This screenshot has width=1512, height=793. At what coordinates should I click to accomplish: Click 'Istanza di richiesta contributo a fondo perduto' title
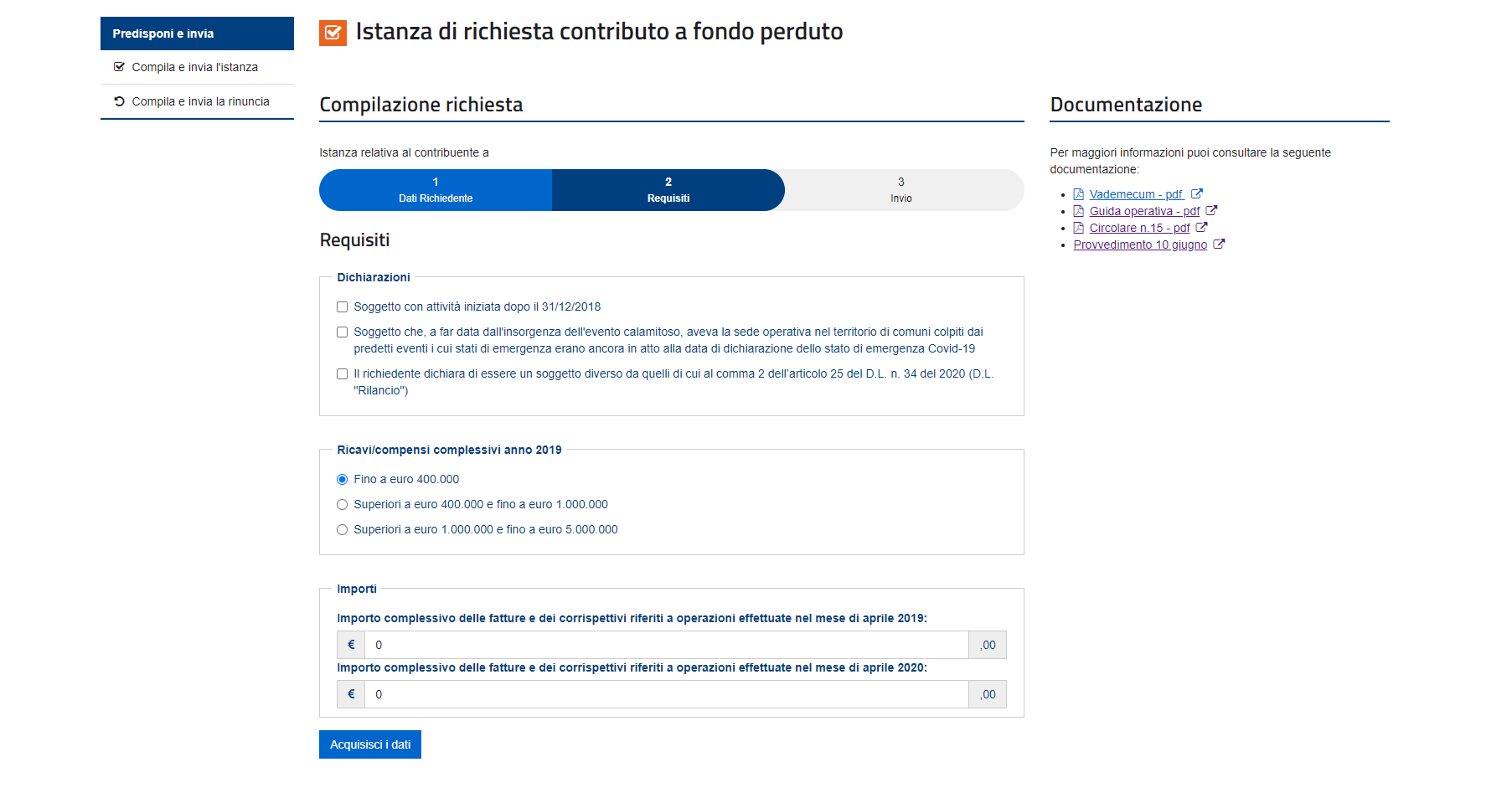pos(599,32)
